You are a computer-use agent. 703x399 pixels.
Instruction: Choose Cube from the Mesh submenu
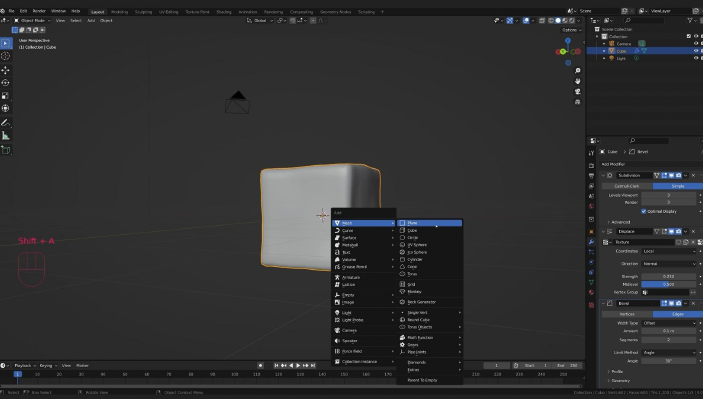(x=430, y=230)
